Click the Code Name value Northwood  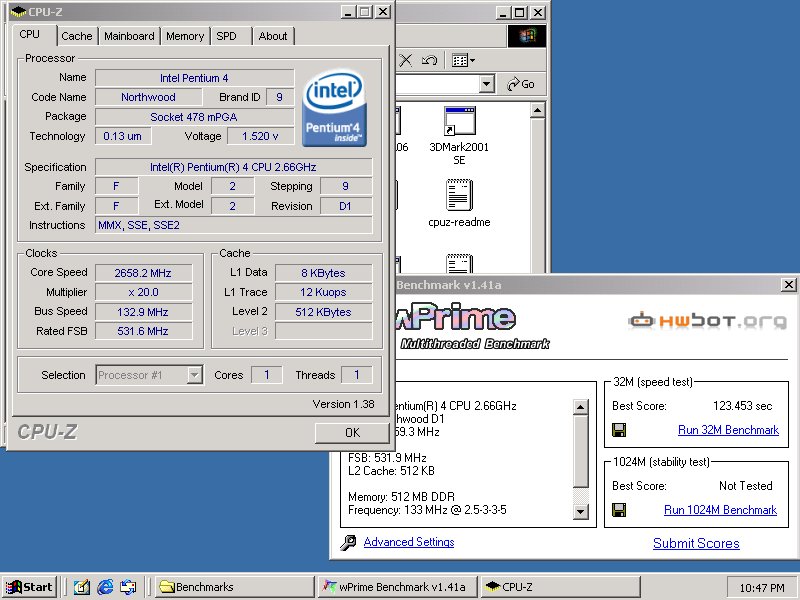[148, 97]
